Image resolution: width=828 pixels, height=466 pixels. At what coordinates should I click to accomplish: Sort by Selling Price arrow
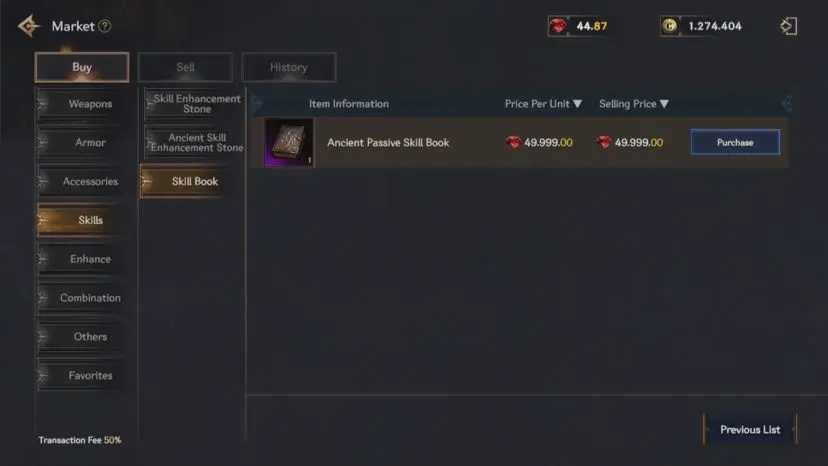664,104
